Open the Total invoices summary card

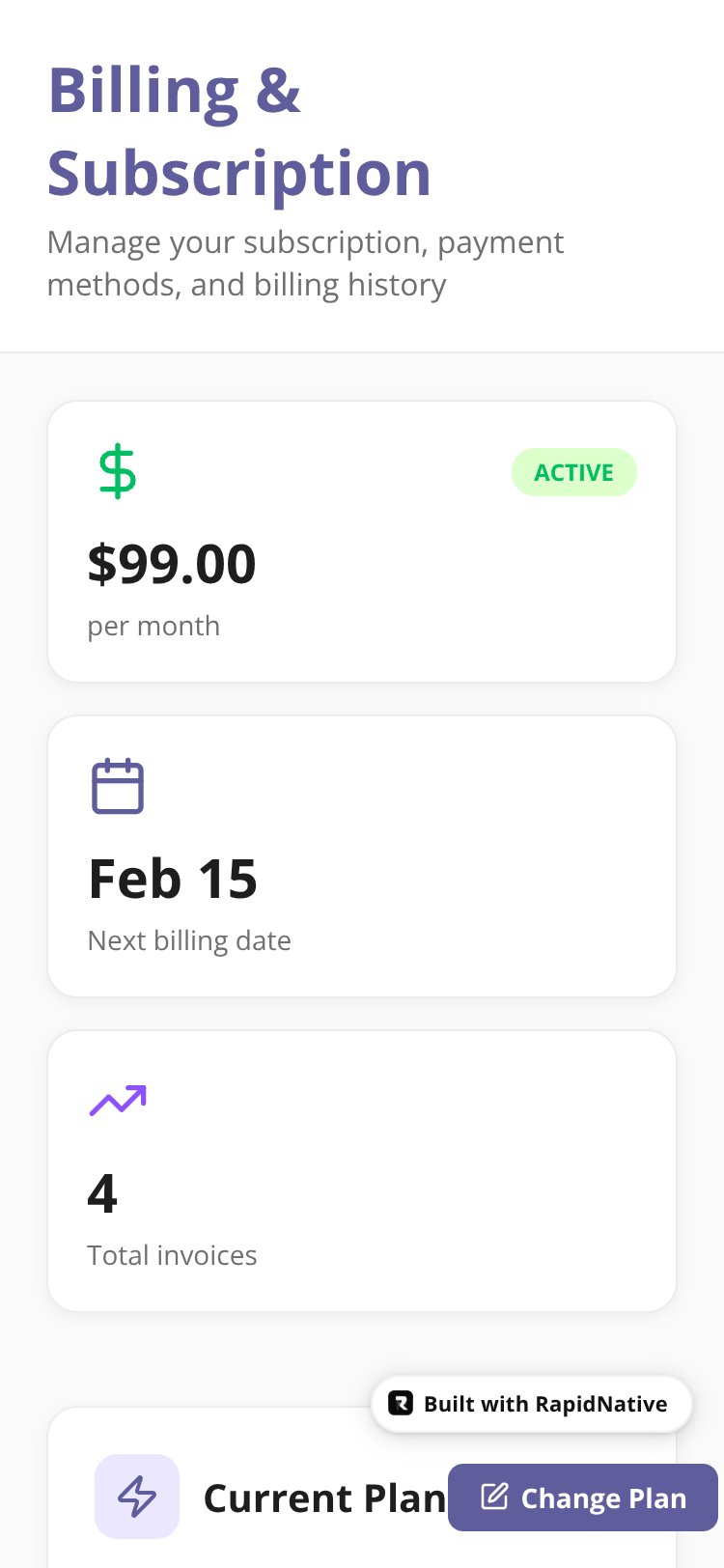pyautogui.click(x=362, y=1171)
